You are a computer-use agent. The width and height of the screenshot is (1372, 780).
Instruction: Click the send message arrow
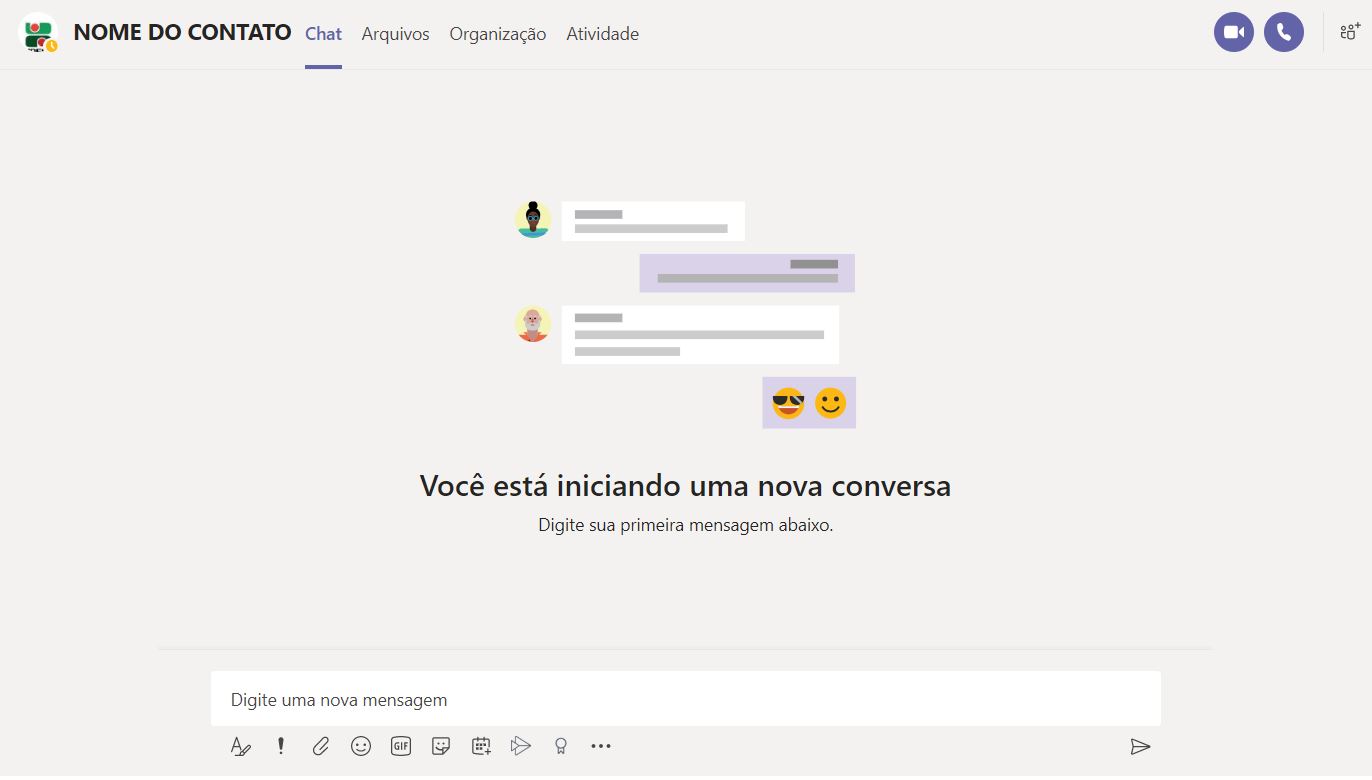pos(1140,746)
